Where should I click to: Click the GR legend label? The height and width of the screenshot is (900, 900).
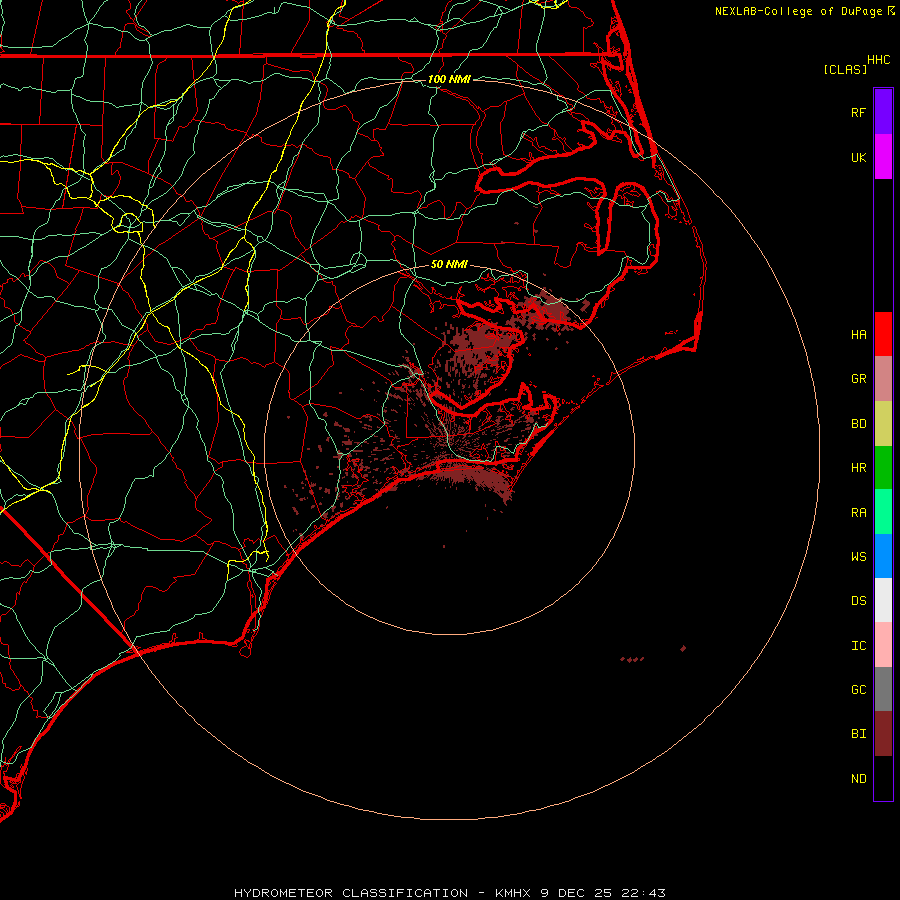pyautogui.click(x=858, y=379)
